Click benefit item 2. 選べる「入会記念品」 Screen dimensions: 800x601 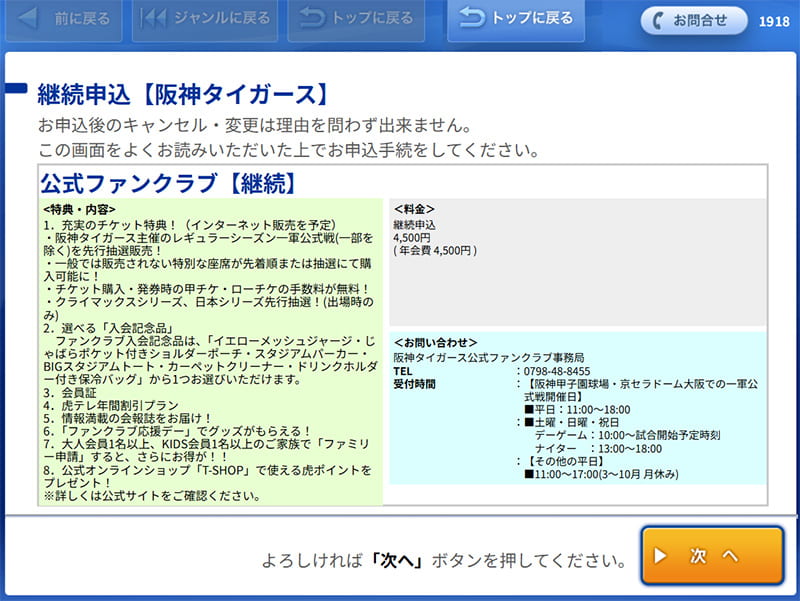tap(108, 328)
